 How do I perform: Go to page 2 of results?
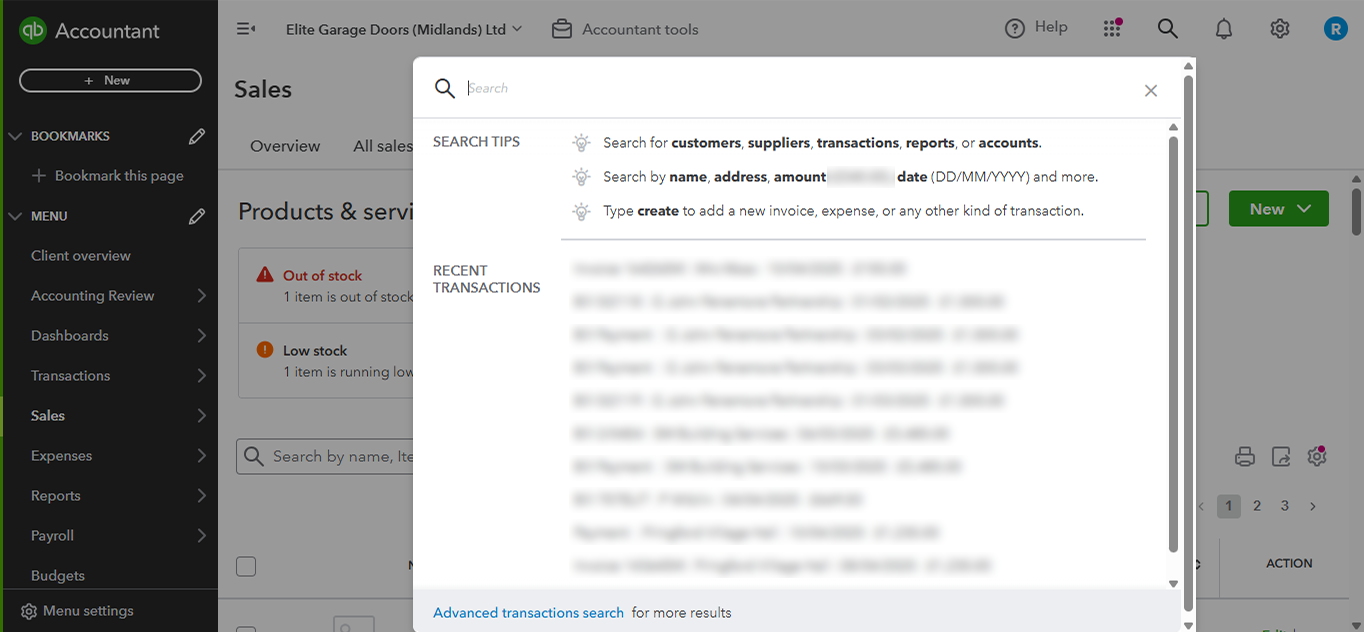[1257, 506]
